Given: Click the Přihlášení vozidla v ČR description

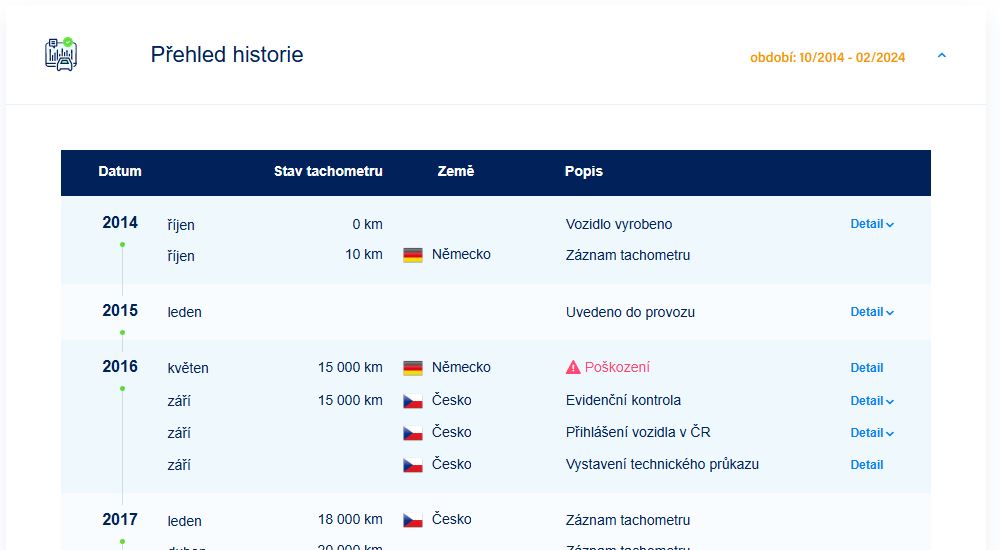Looking at the screenshot, I should 638,432.
